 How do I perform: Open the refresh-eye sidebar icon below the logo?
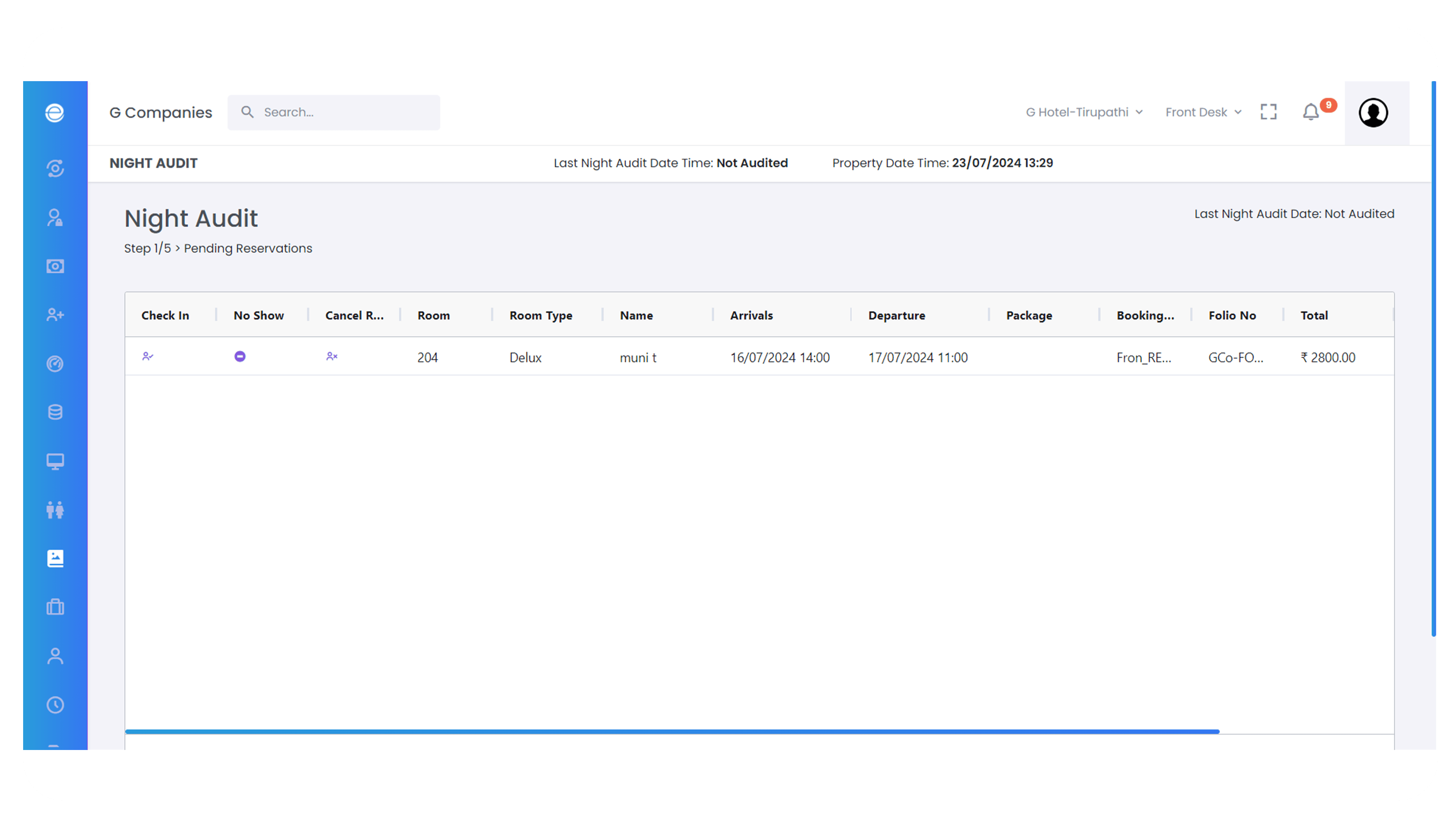[55, 168]
